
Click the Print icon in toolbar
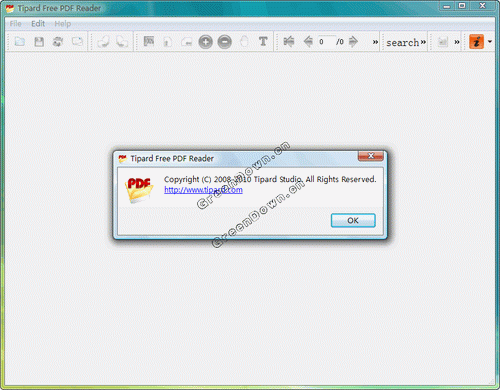58,42
